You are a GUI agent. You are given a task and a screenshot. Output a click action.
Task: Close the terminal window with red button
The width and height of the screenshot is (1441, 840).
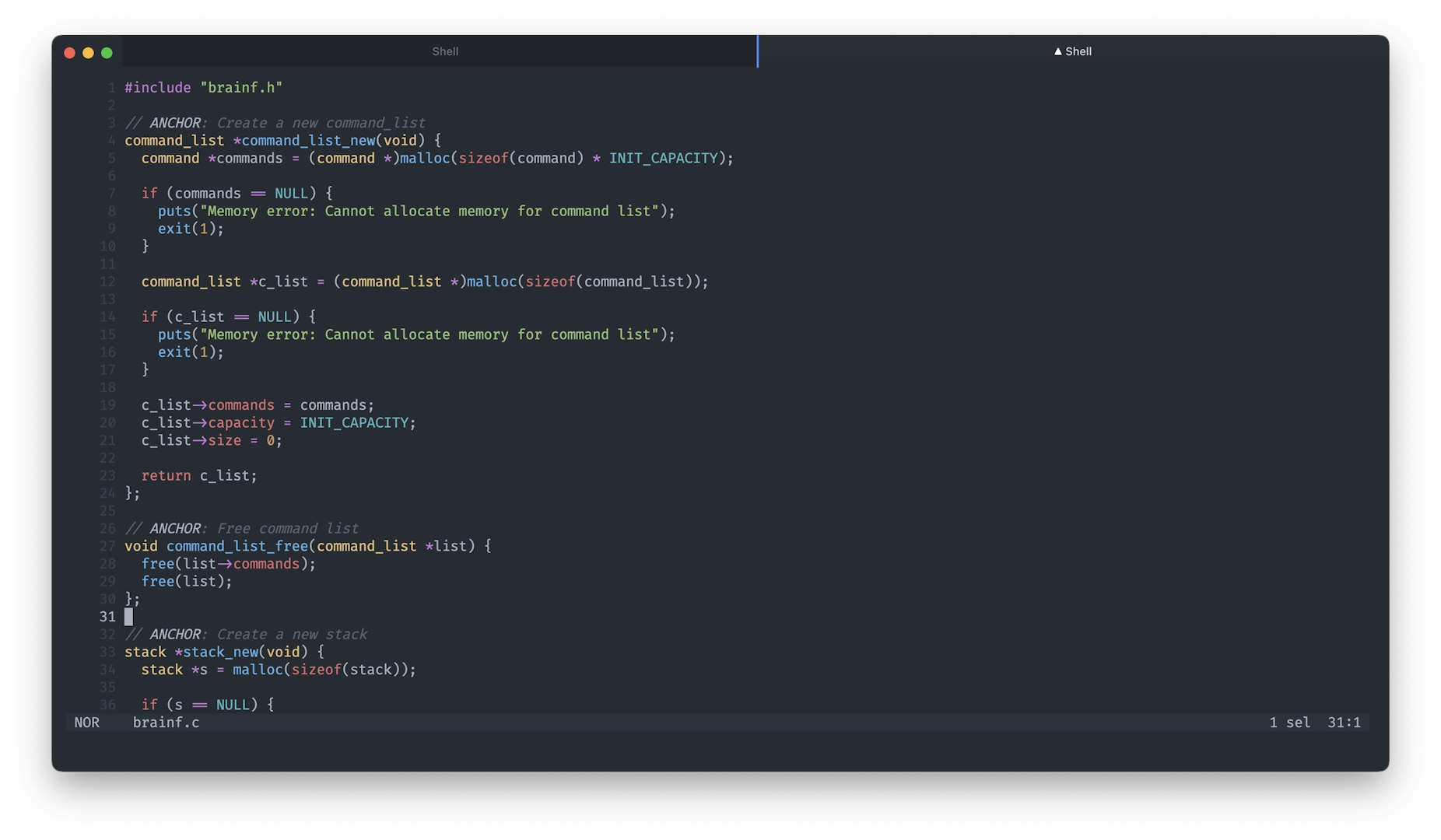point(69,53)
